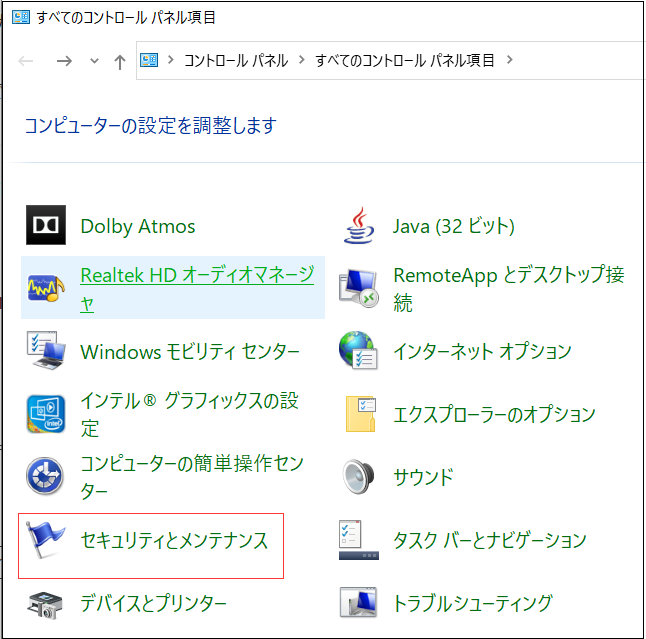The width and height of the screenshot is (646, 639).
Task: Open the Intel graphics settings icon
Action: (x=46, y=414)
